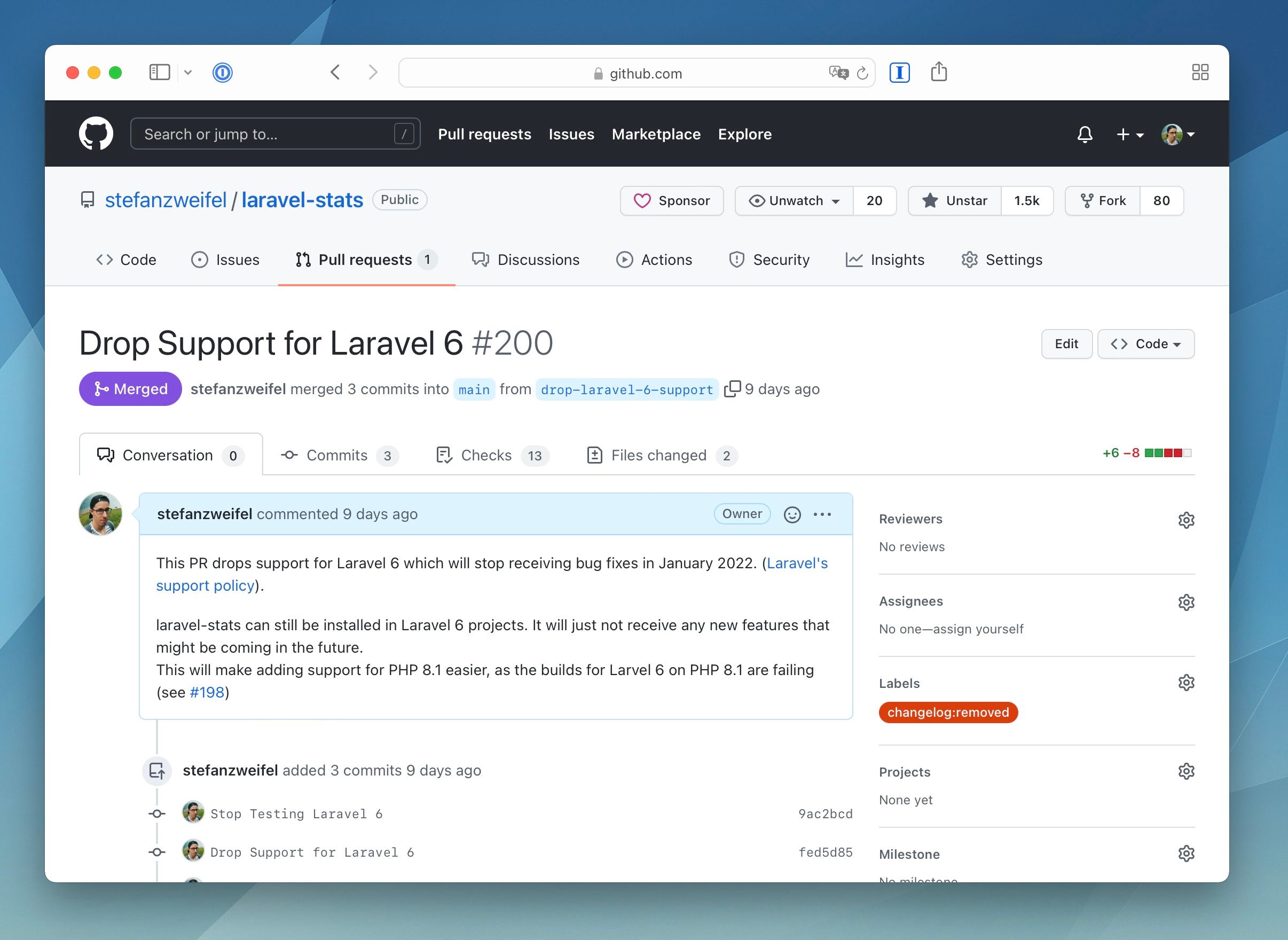
Task: Click the search or jump to field
Action: coord(275,133)
